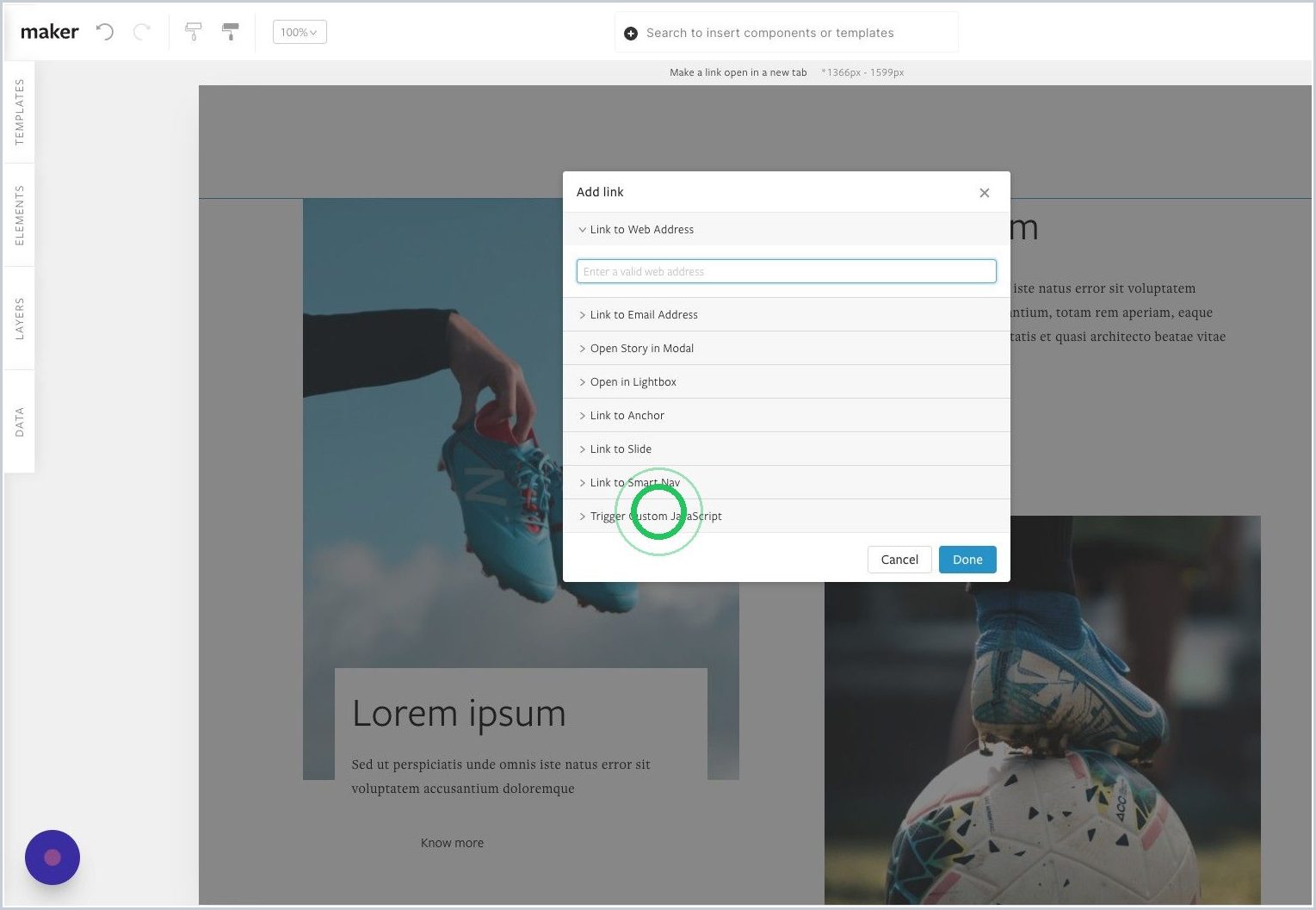Collapse Link to Web Address section
This screenshot has width=1316, height=910.
(x=786, y=229)
